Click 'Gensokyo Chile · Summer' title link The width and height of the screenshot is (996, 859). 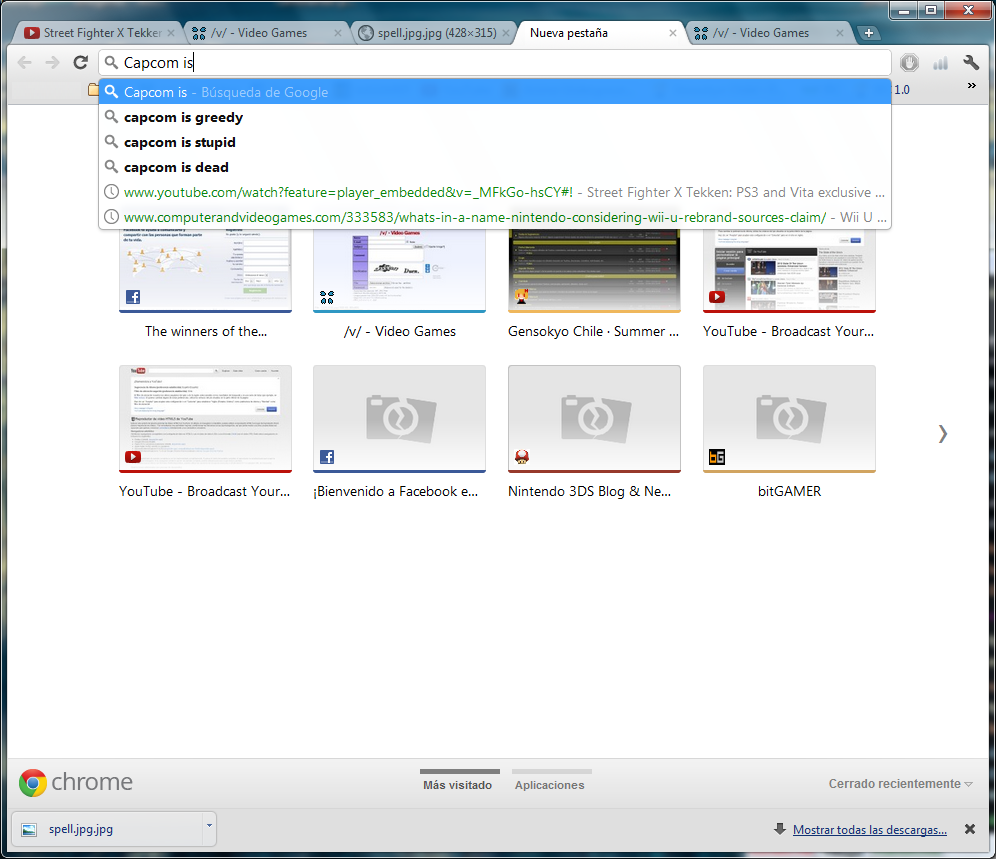click(593, 331)
